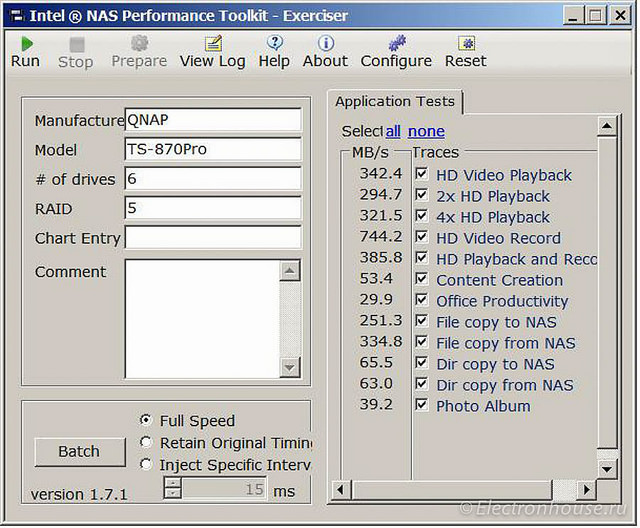The height and width of the screenshot is (528, 640).
Task: Click the 342.4 MB/s value
Action: [x=381, y=173]
